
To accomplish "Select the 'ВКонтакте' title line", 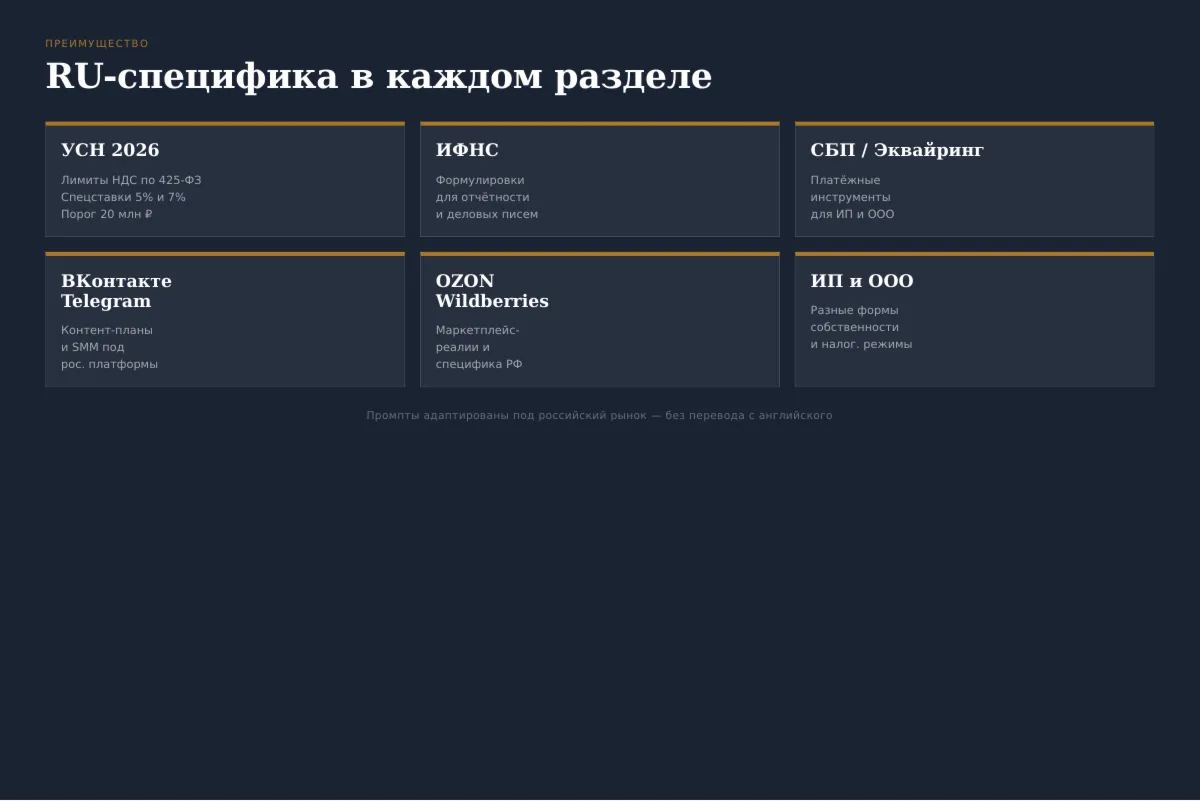I will pyautogui.click(x=116, y=281).
